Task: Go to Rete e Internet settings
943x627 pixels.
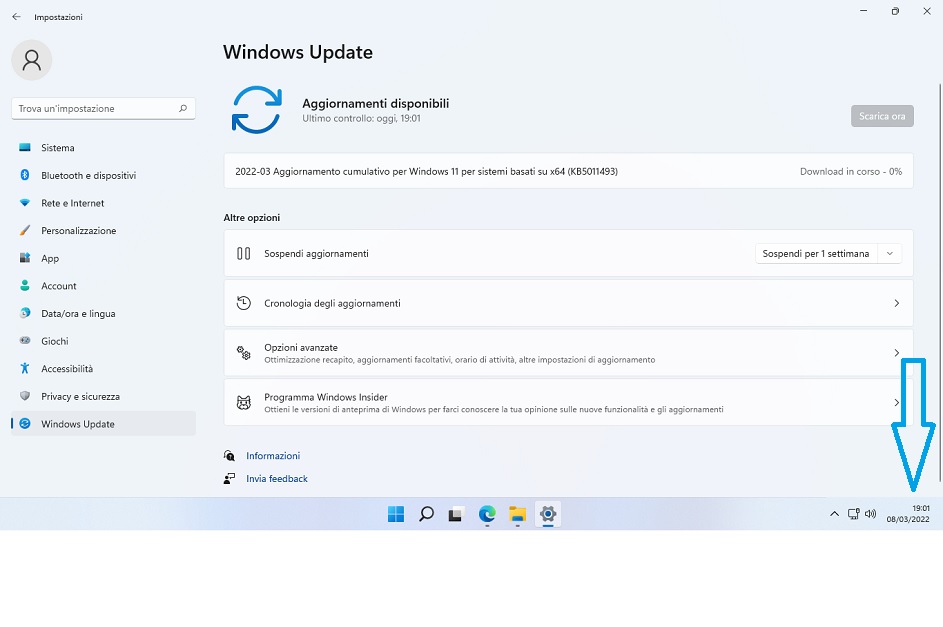Action: [103, 203]
